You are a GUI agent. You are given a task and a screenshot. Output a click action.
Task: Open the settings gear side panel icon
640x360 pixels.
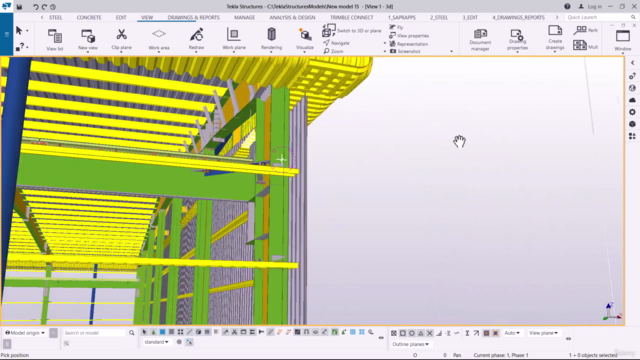pyautogui.click(x=632, y=112)
